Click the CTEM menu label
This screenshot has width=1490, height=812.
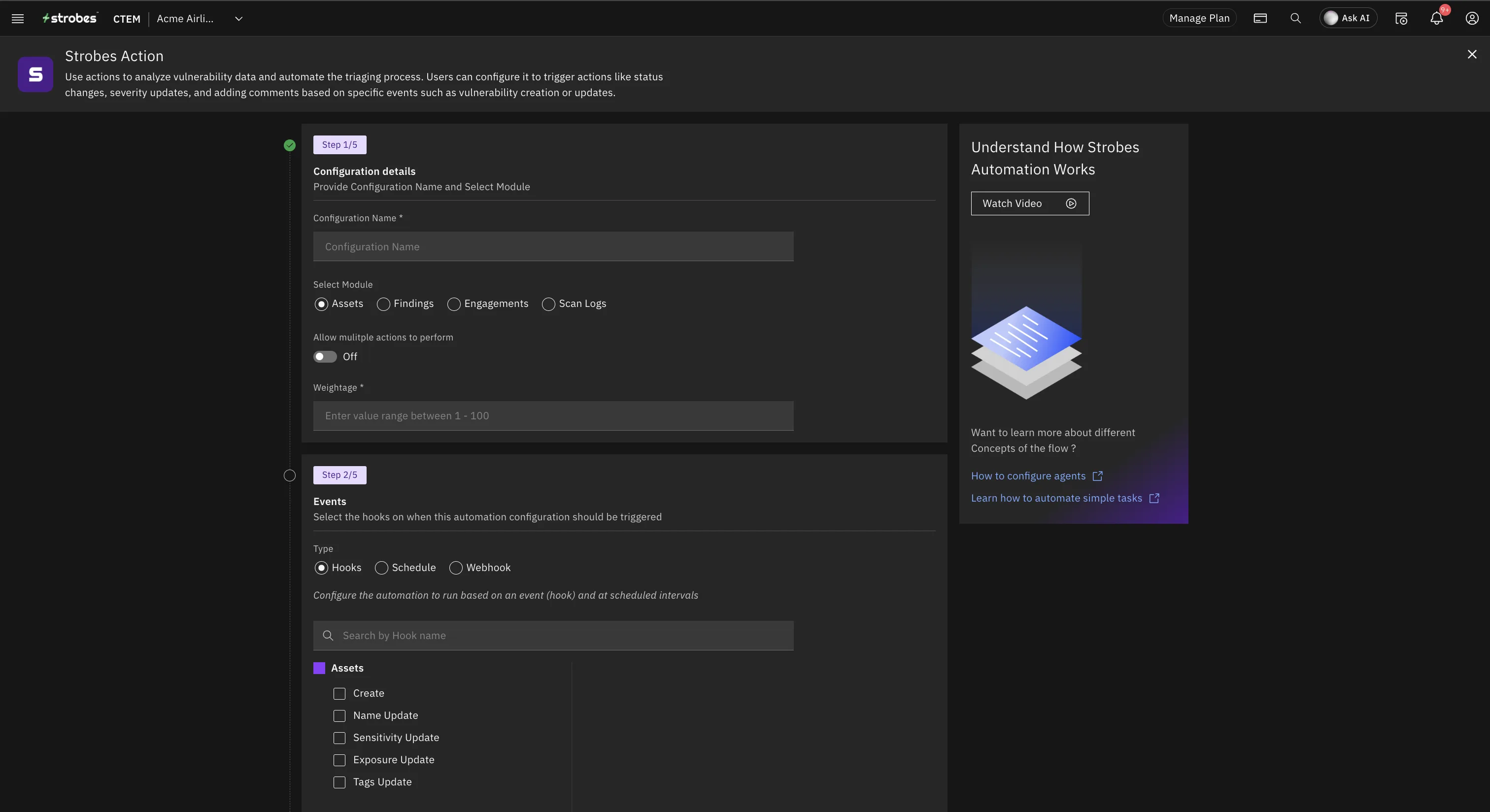(x=126, y=19)
